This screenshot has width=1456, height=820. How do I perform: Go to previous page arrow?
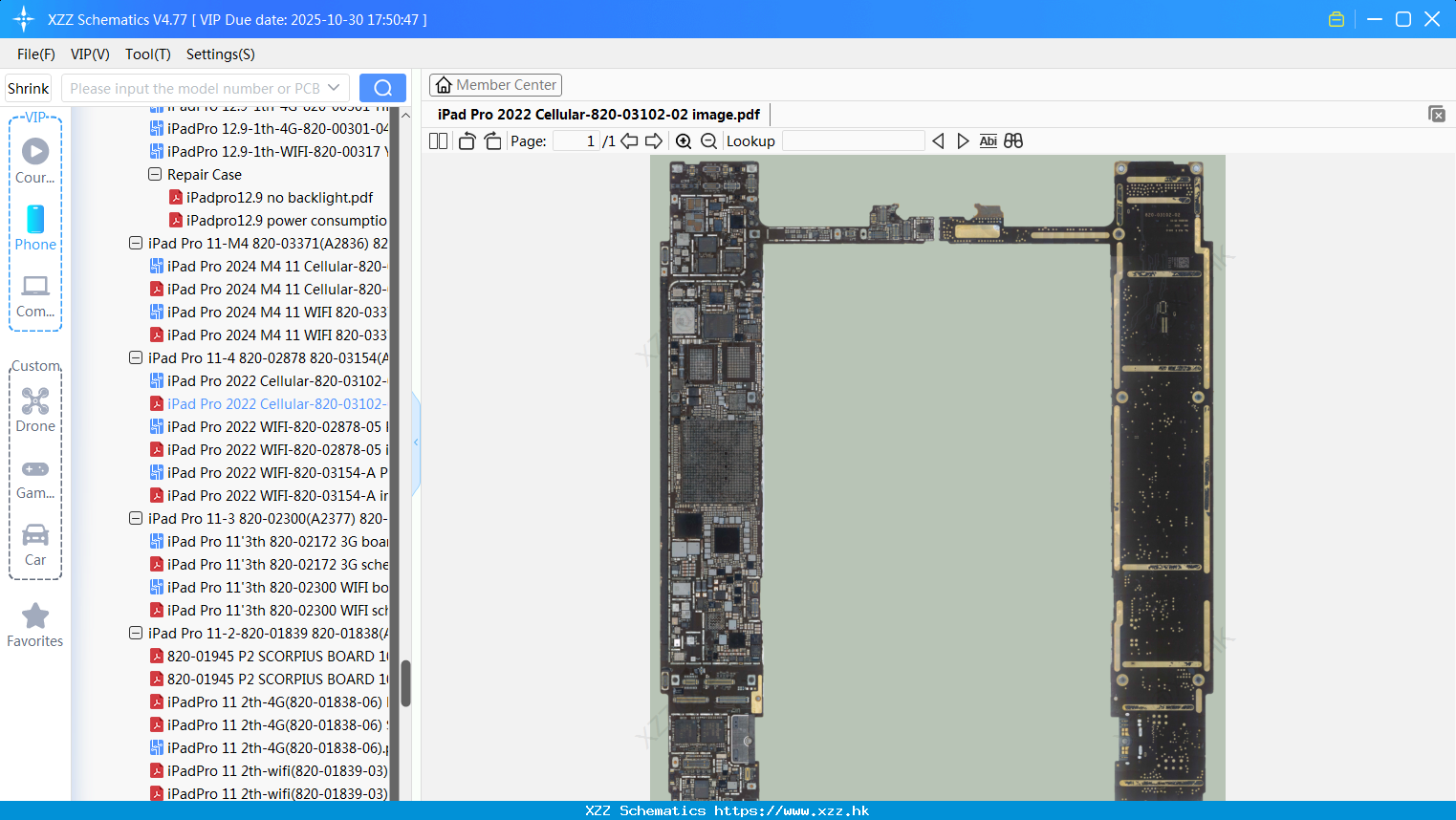click(629, 140)
